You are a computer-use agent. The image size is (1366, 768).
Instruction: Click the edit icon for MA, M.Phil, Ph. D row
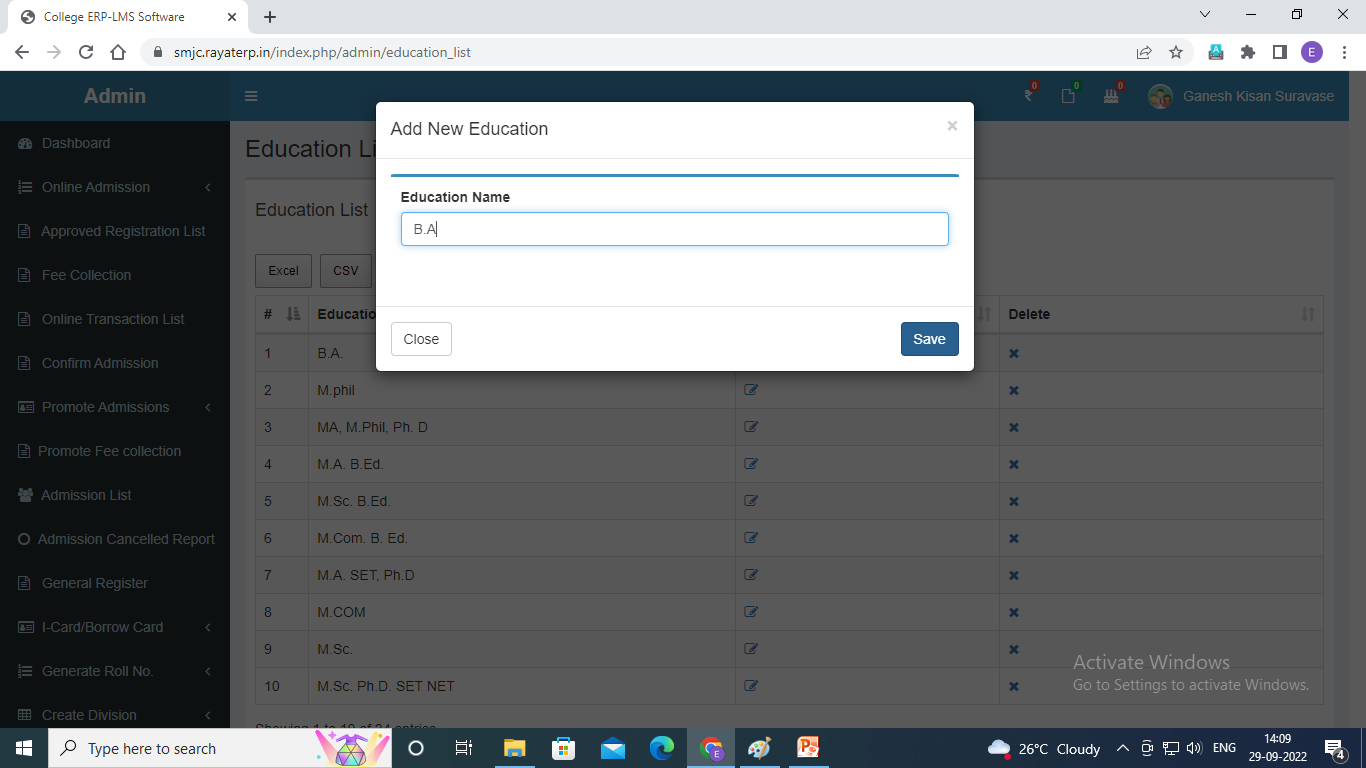click(751, 427)
